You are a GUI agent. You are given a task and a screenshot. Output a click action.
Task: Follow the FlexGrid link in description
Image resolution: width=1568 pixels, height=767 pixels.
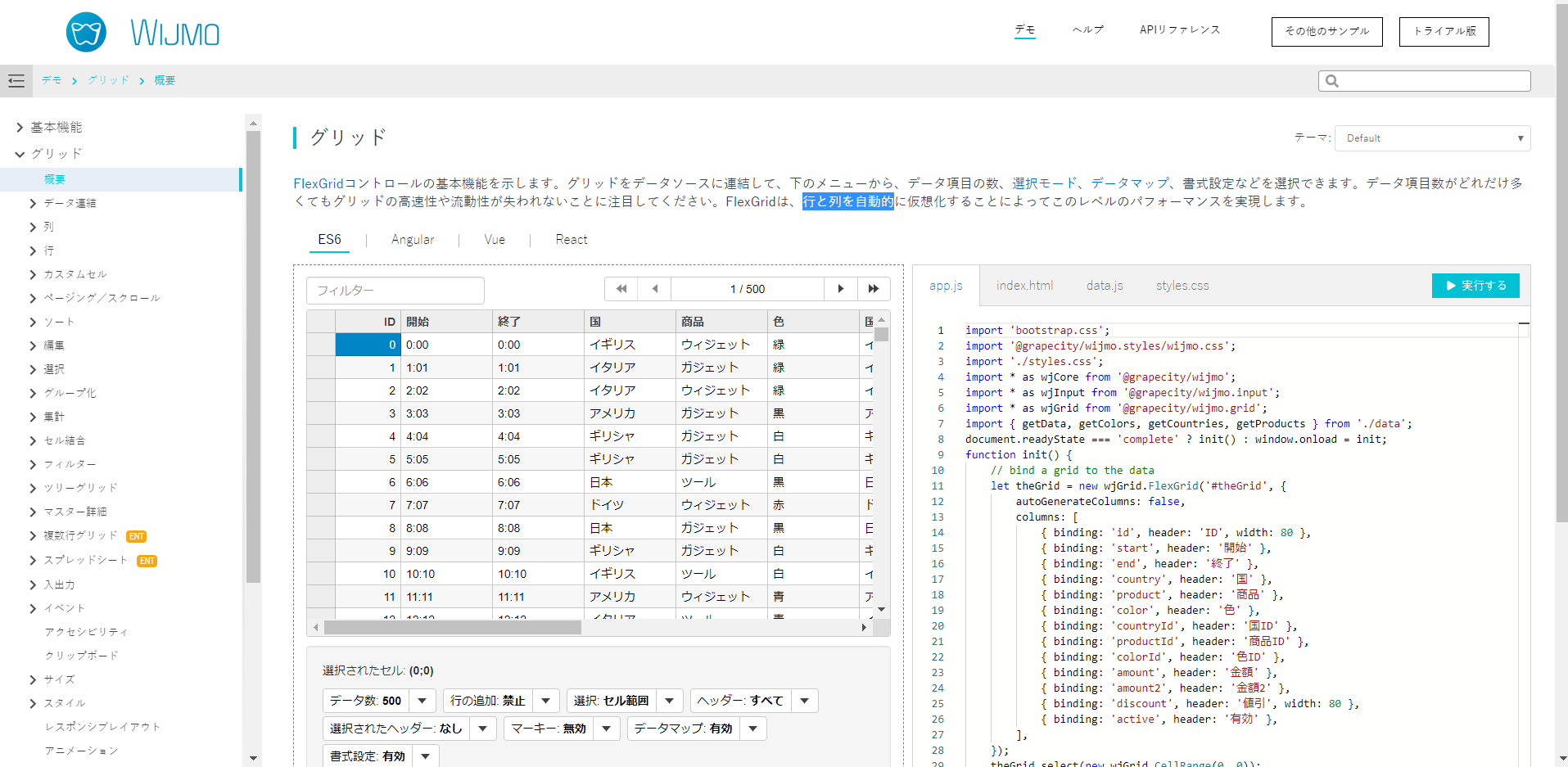pyautogui.click(x=319, y=183)
